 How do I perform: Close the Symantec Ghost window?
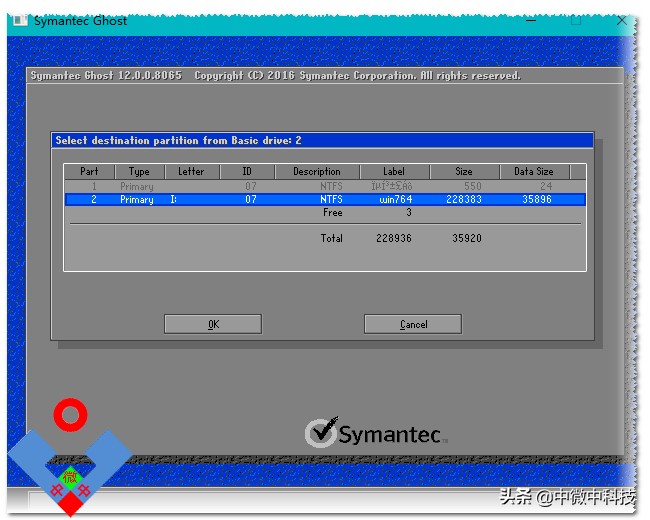[x=622, y=20]
